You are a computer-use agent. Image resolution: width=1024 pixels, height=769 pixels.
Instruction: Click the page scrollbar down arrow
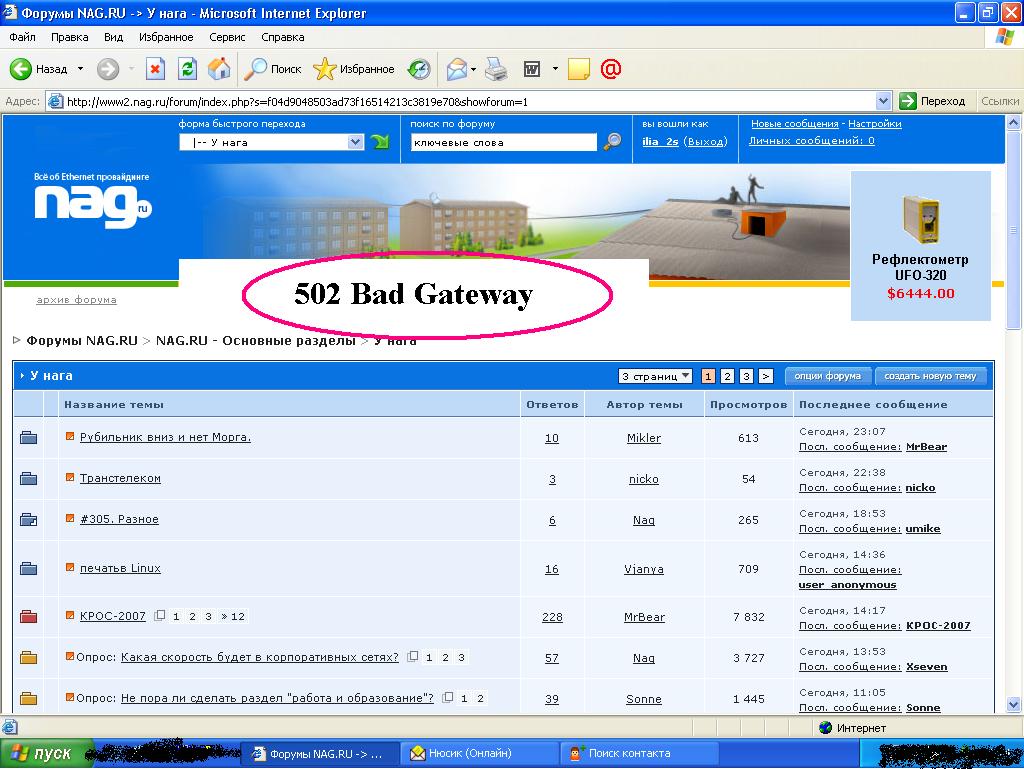(1013, 704)
